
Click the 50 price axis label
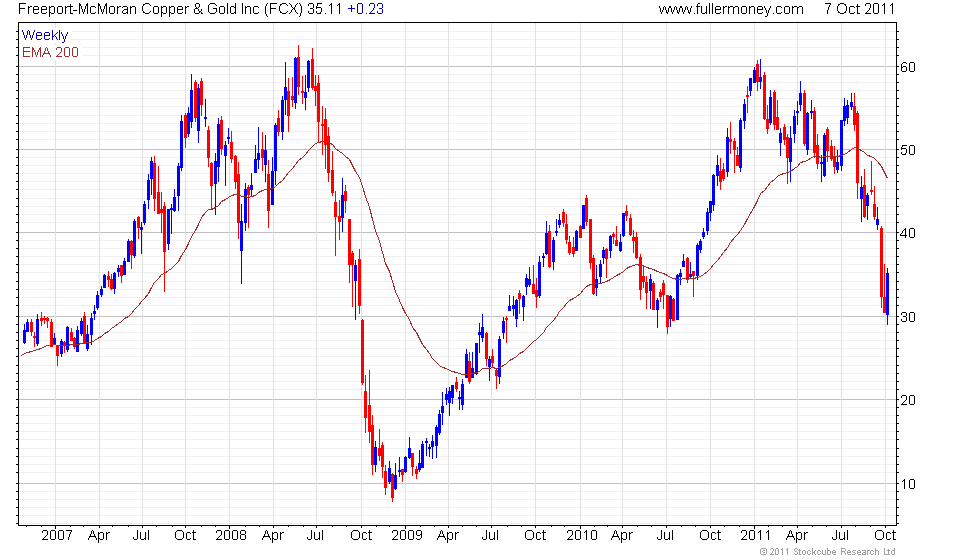point(908,151)
